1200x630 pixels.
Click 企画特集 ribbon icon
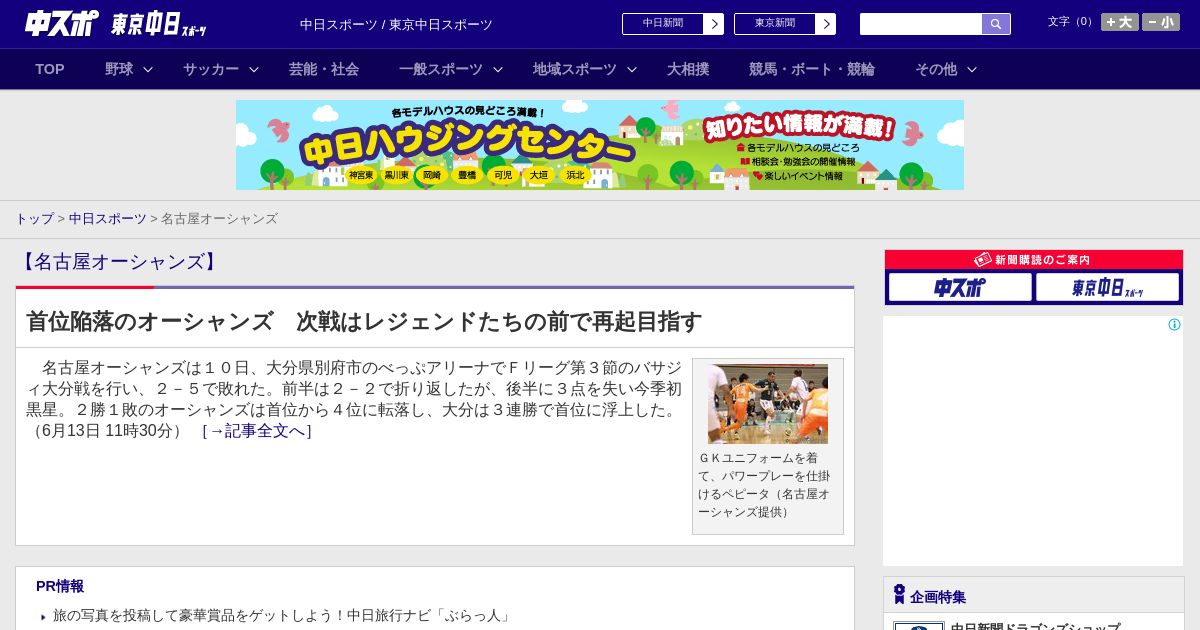pos(899,594)
